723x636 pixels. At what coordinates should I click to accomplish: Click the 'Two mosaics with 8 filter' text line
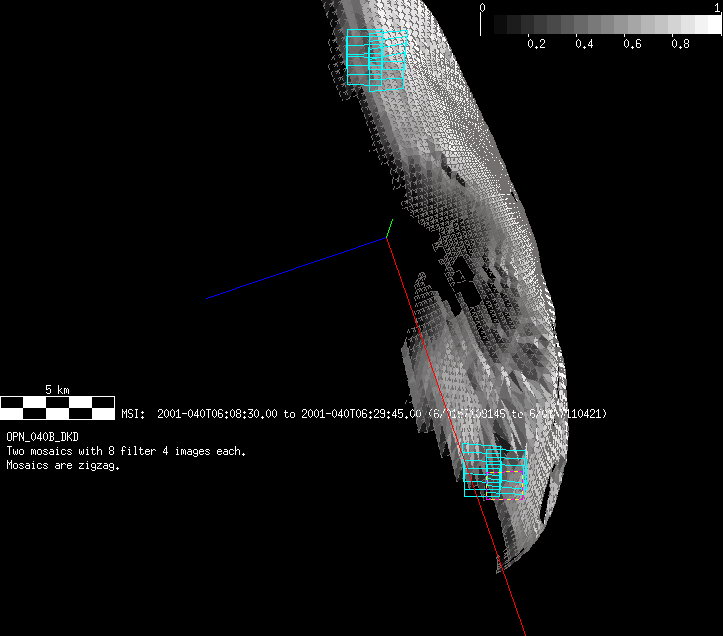pos(126,452)
